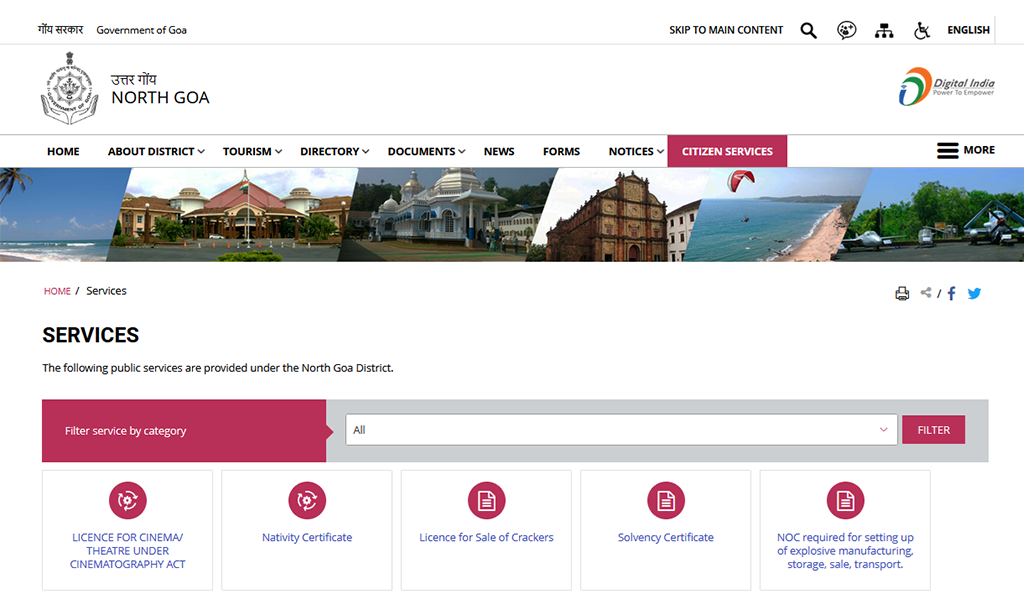Print the Services page using printer icon
The height and width of the screenshot is (597, 1024).
pyautogui.click(x=902, y=293)
